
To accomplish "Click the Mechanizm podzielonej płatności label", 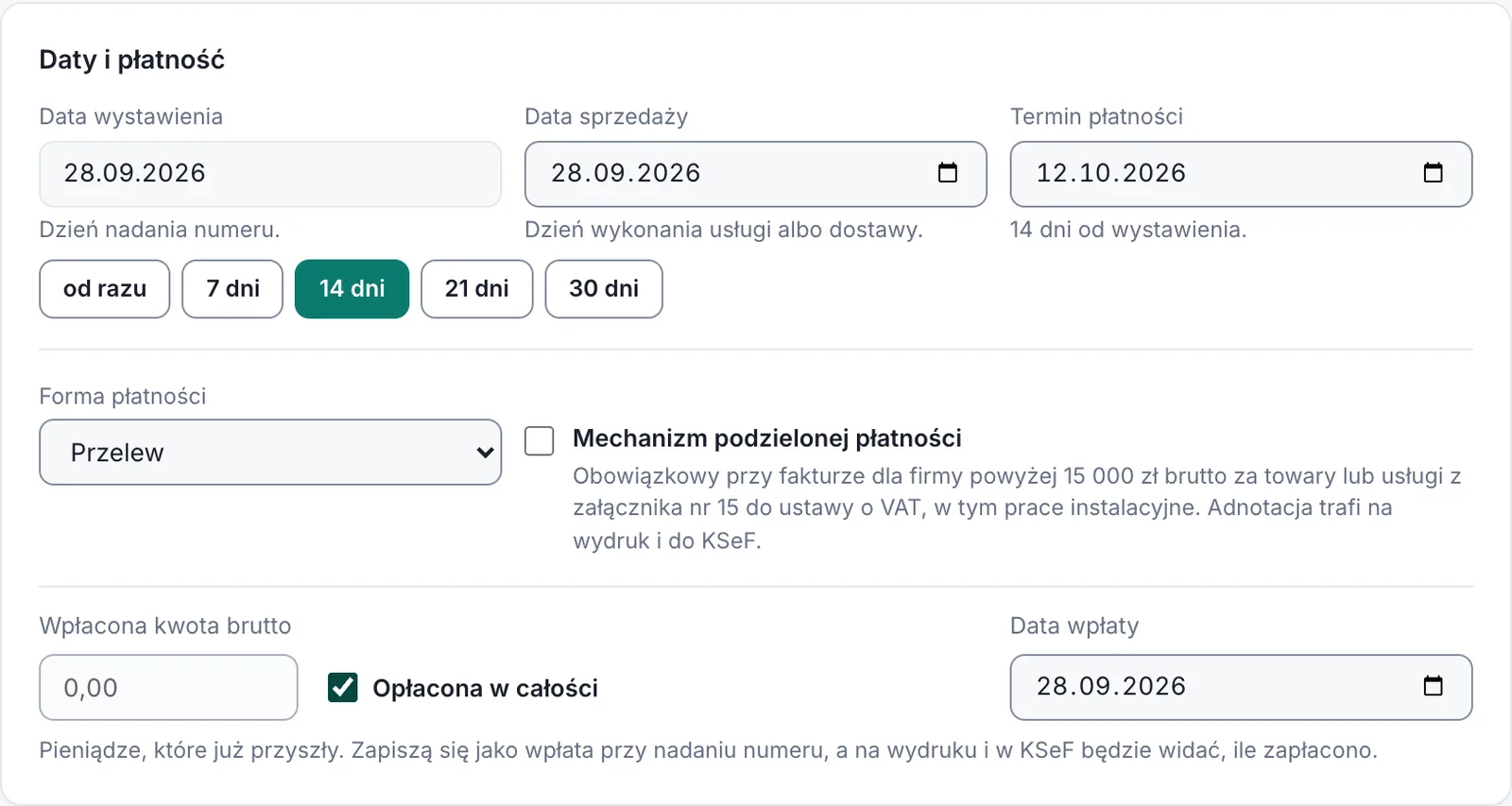I will click(767, 438).
